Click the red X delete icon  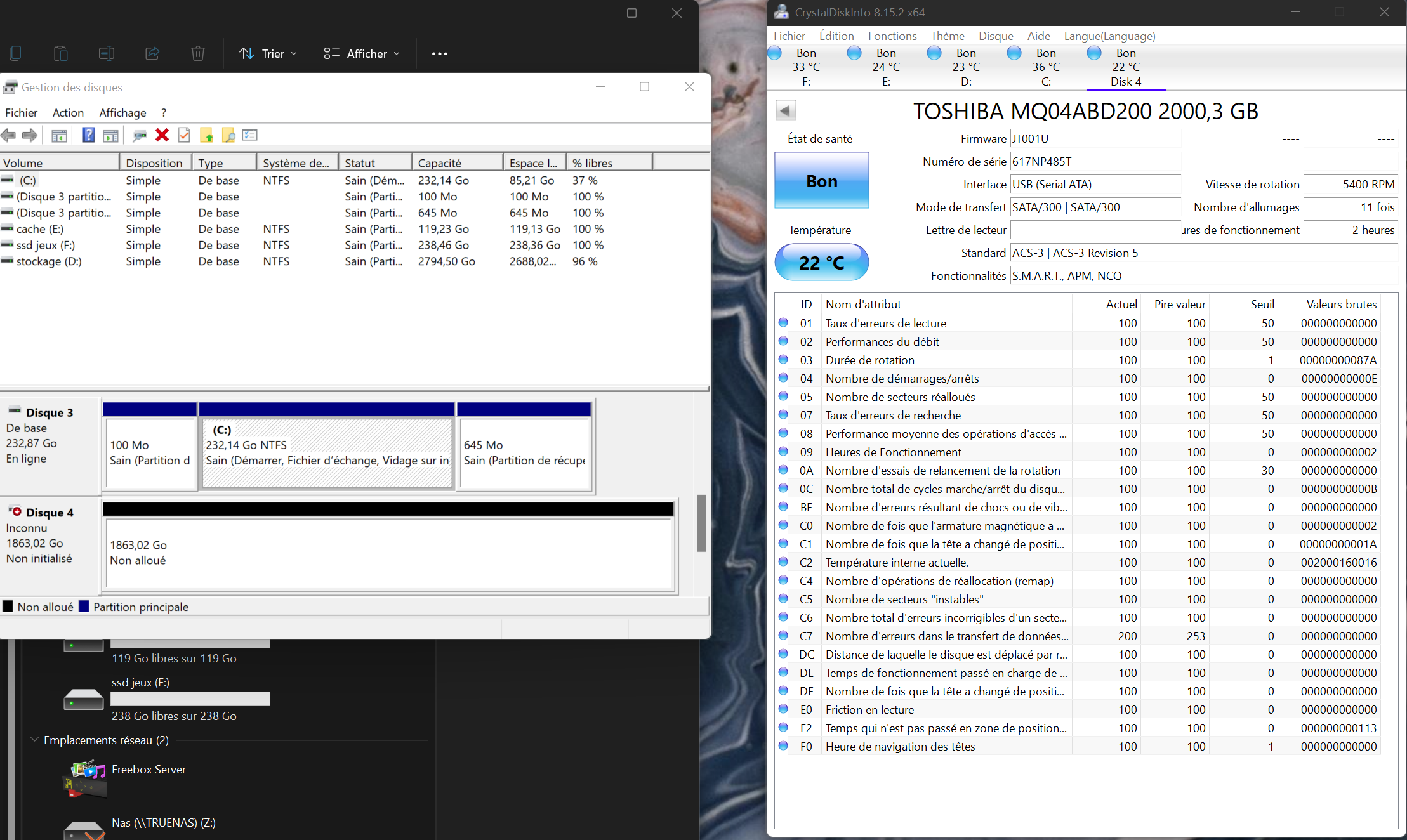click(x=162, y=135)
